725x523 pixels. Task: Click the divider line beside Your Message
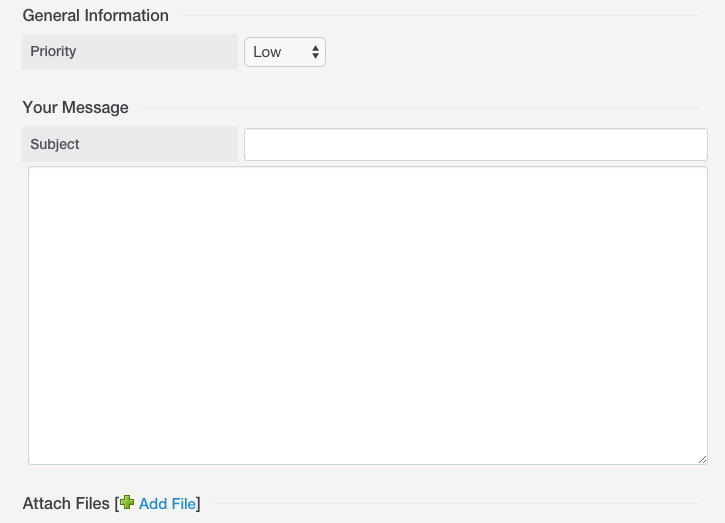(418, 108)
